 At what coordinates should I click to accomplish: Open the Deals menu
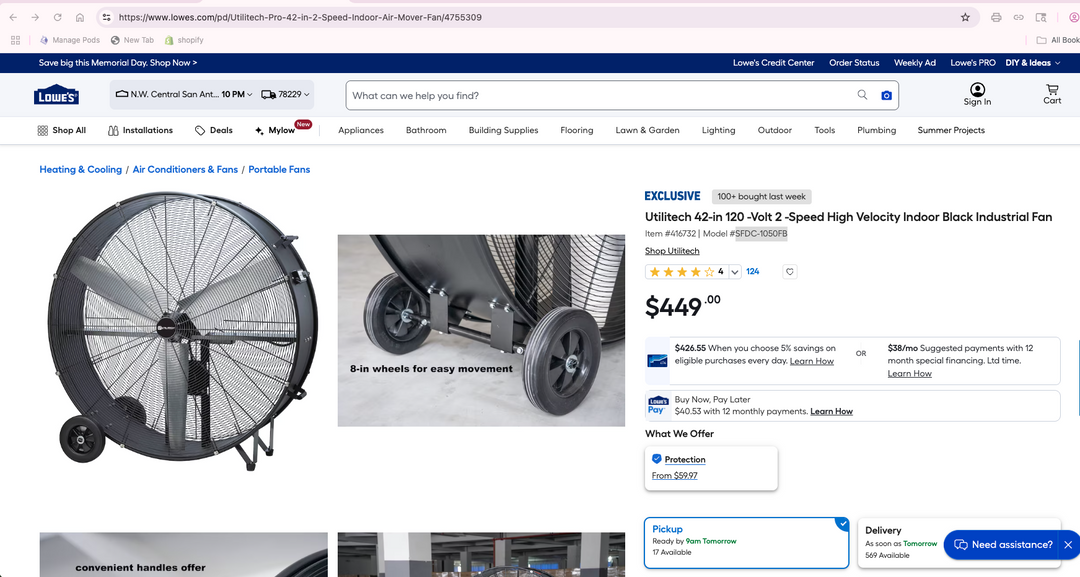pos(214,130)
